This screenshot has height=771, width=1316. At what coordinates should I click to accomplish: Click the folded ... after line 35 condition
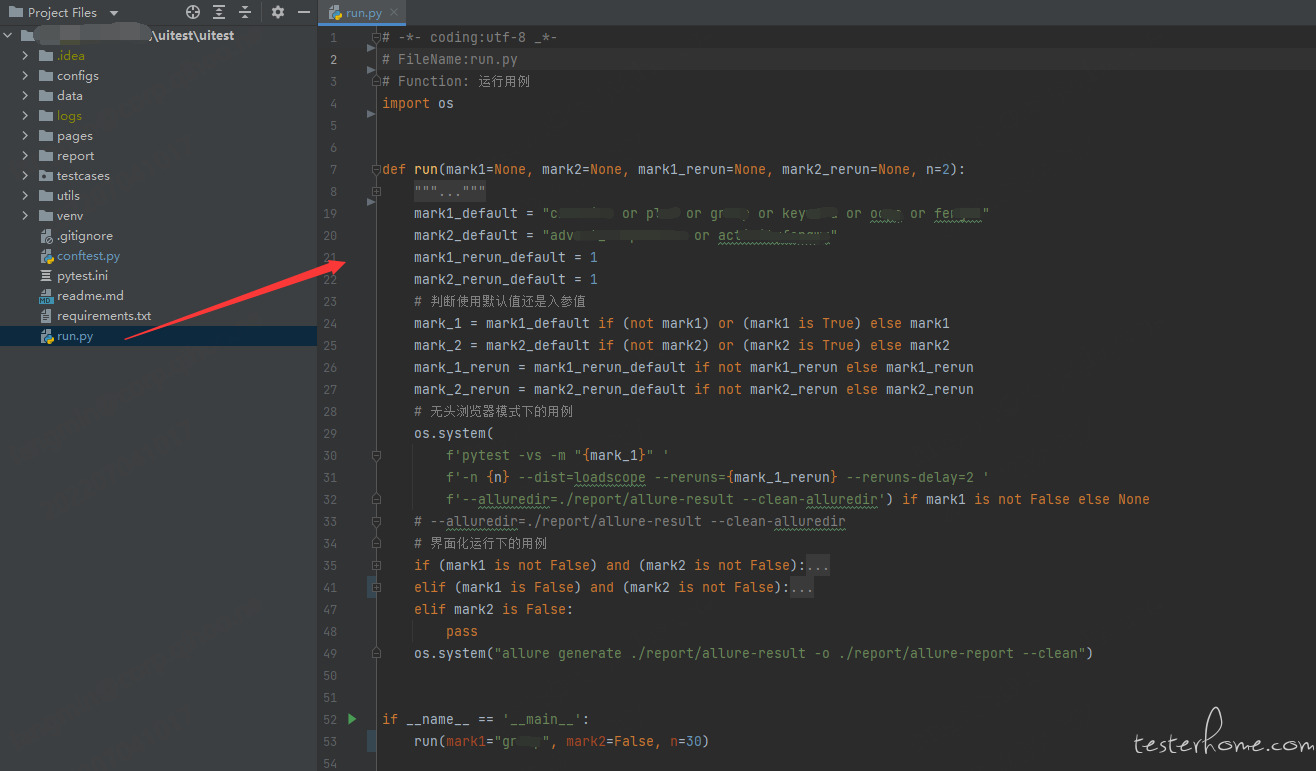tap(818, 565)
